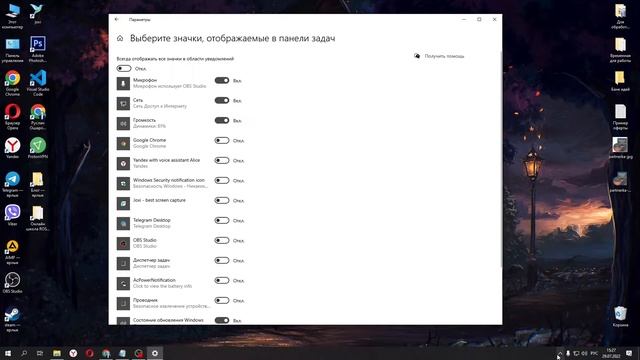Expand hidden tray icons chevron

click(x=560, y=353)
